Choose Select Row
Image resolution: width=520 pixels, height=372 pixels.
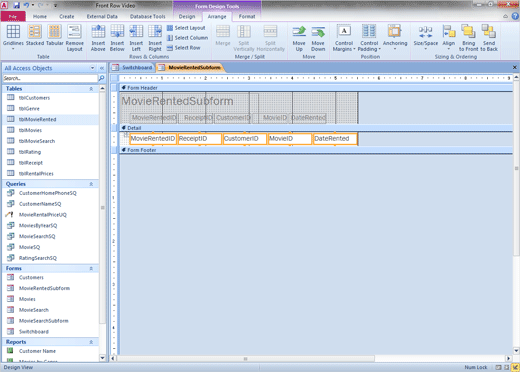(x=184, y=48)
